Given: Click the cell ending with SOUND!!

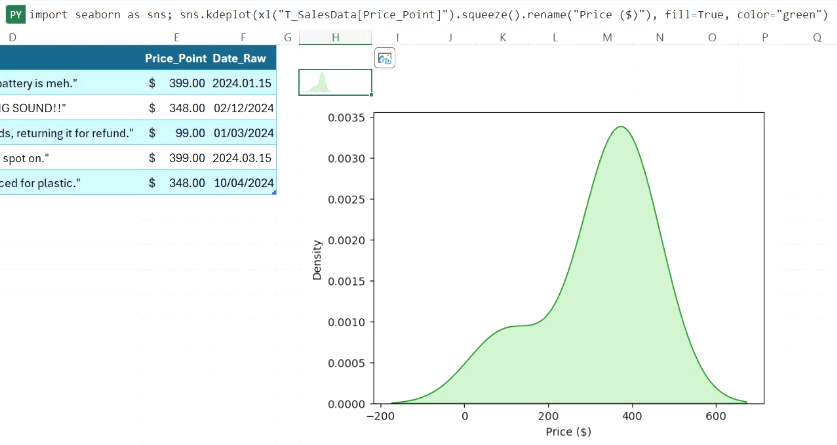Looking at the screenshot, I should click(72, 108).
